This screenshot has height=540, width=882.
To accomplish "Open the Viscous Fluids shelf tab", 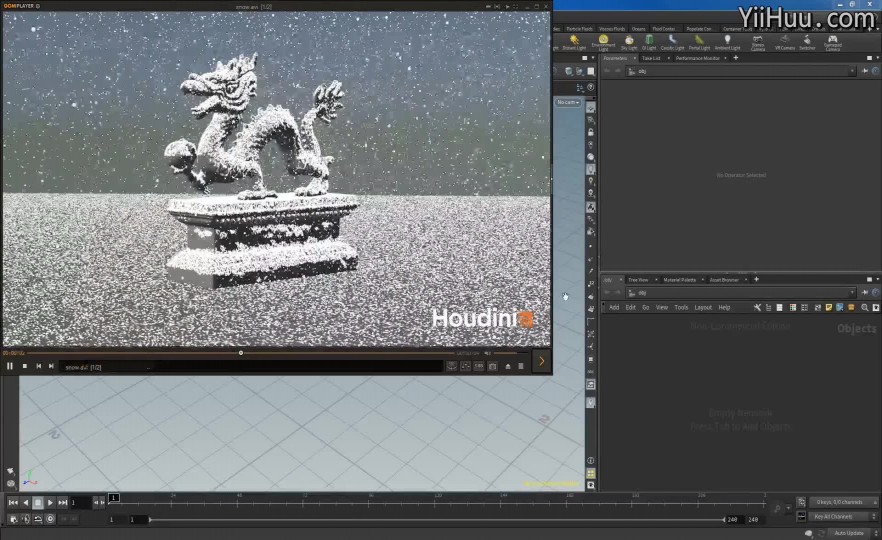I will [x=612, y=29].
